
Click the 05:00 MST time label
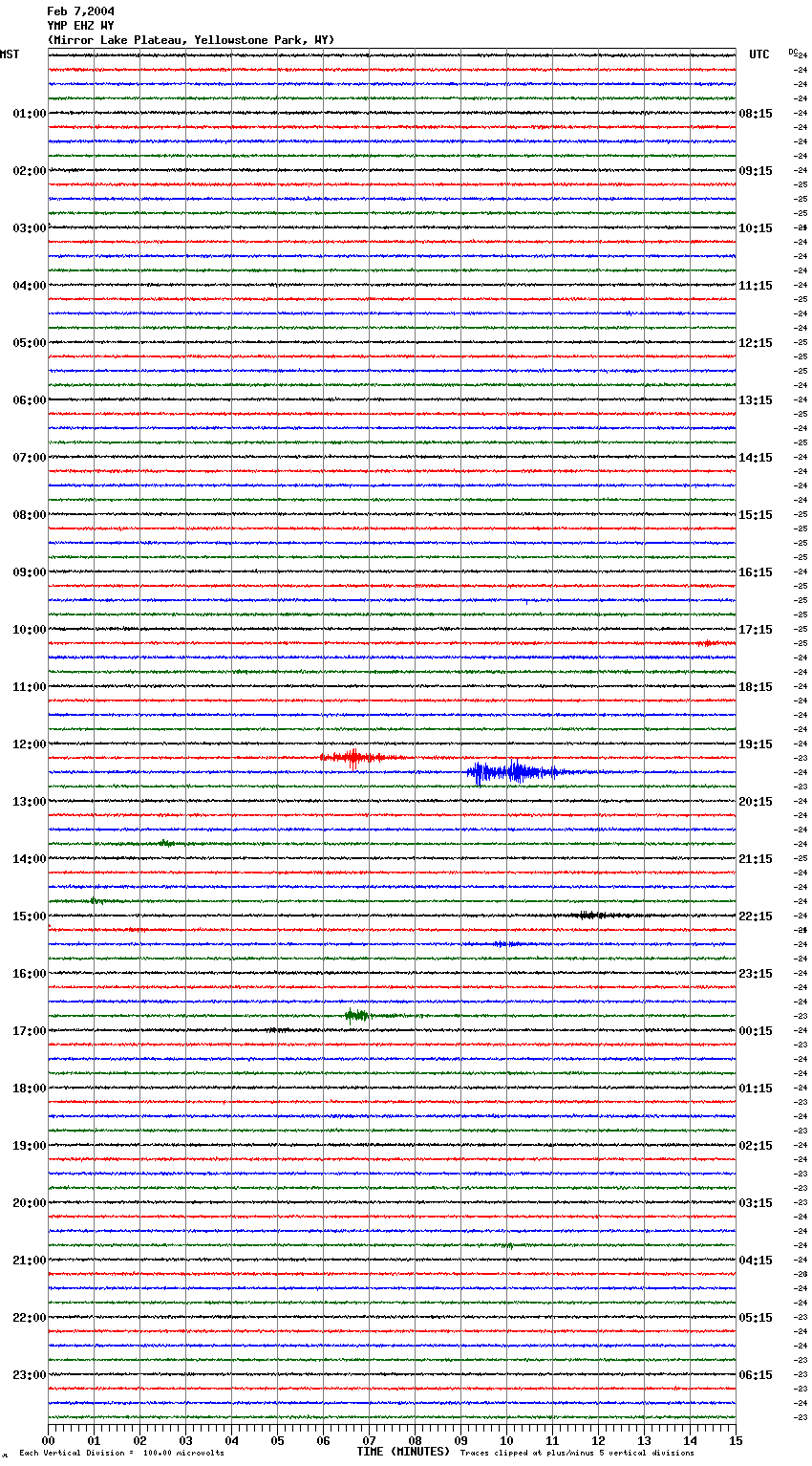tap(30, 343)
